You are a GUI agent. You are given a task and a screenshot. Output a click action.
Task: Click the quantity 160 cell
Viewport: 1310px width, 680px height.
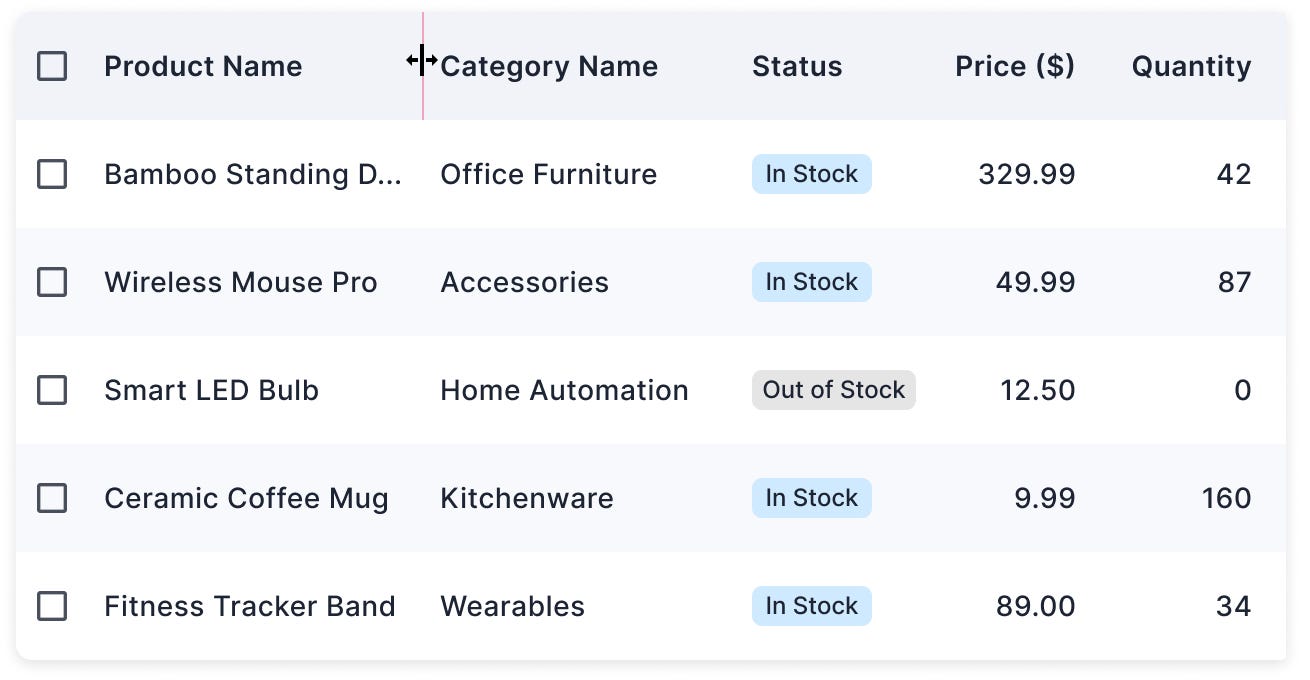1227,498
